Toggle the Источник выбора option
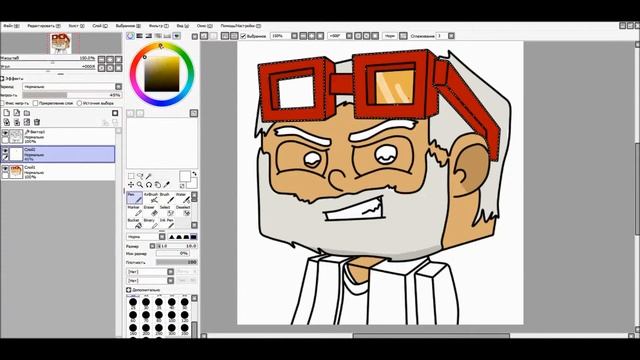 click(79, 103)
